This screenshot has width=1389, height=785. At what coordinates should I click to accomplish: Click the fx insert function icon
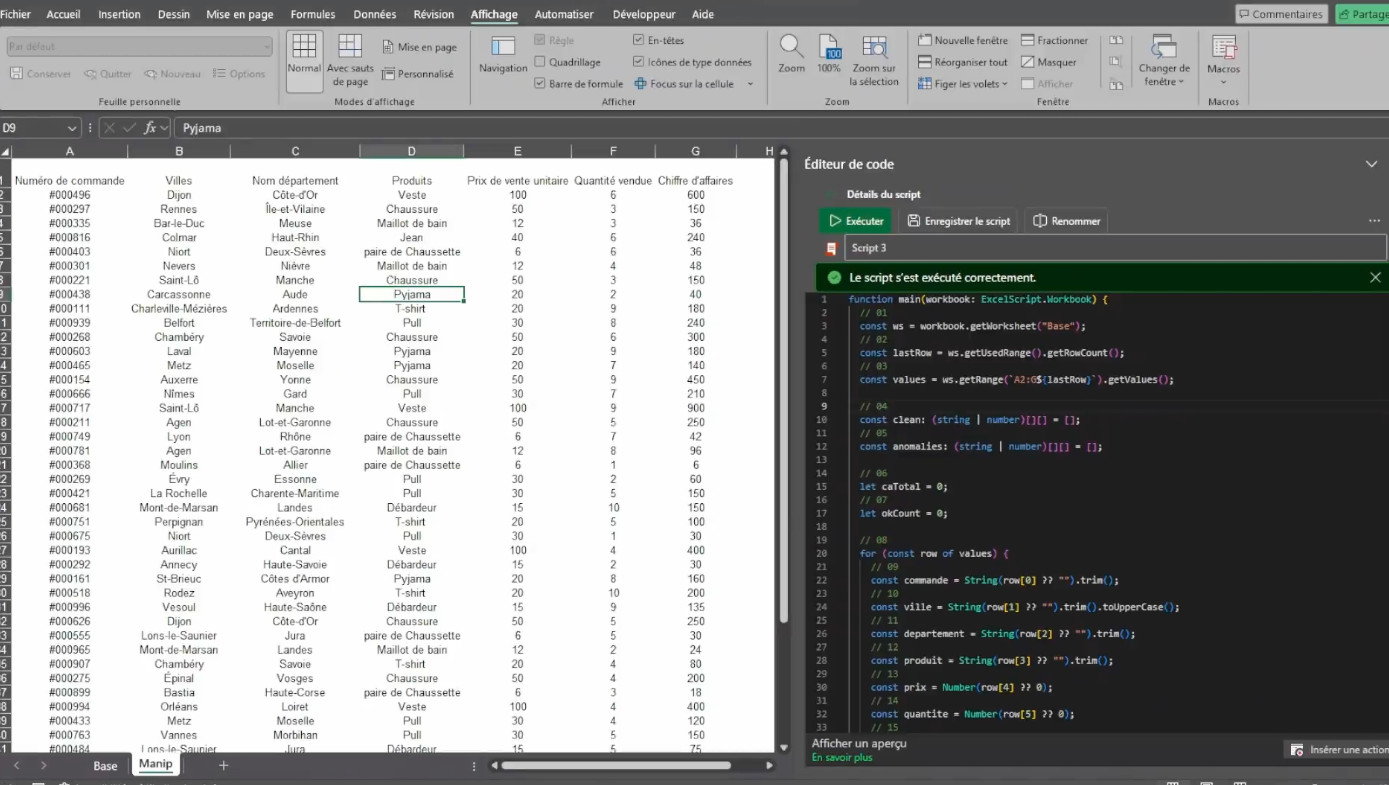click(x=150, y=128)
